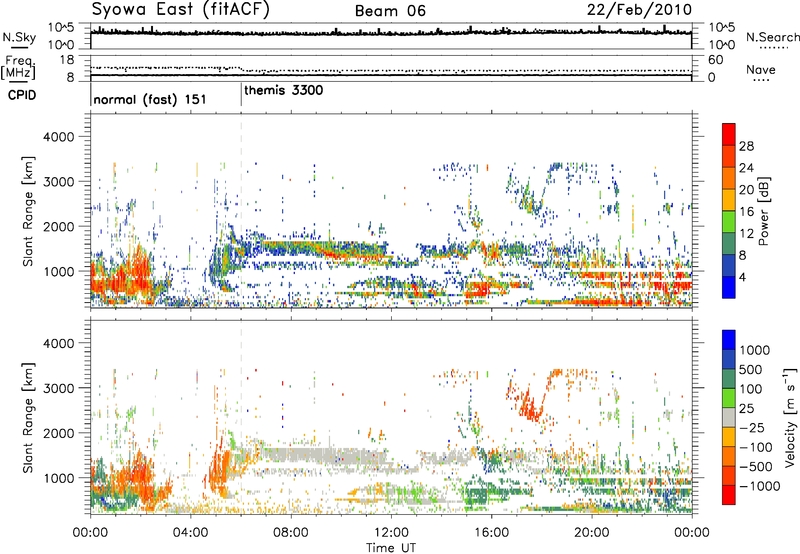Click the noise level trace in the top panel
Image resolution: width=800 pixels, height=554 pixels.
pos(391,33)
